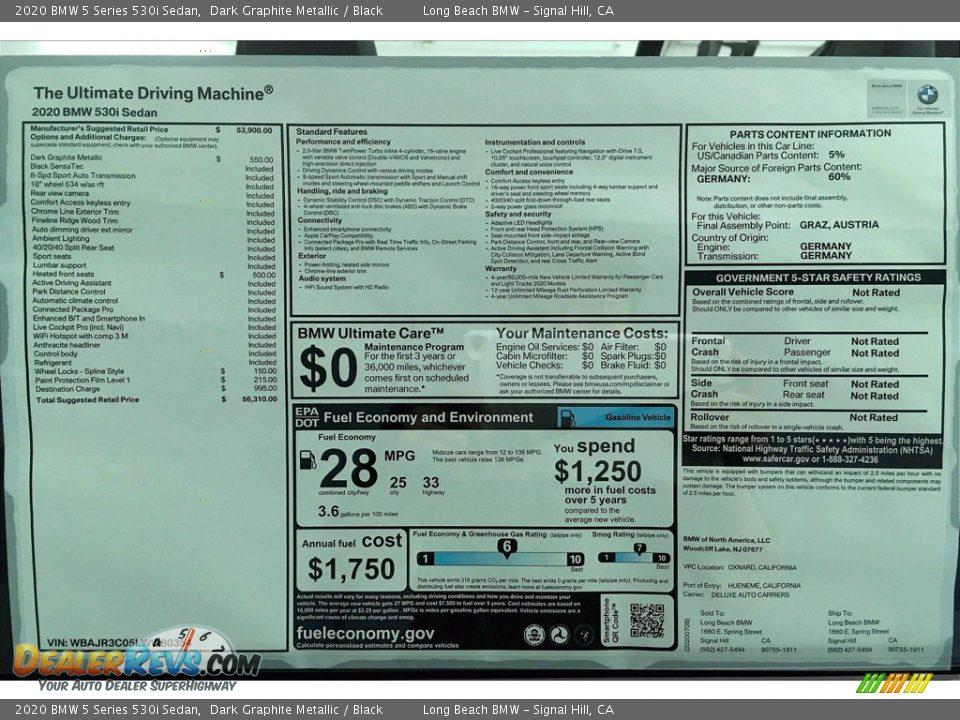Click the 'Standard Features' heading
Image resolution: width=960 pixels, height=720 pixels.
point(331,132)
